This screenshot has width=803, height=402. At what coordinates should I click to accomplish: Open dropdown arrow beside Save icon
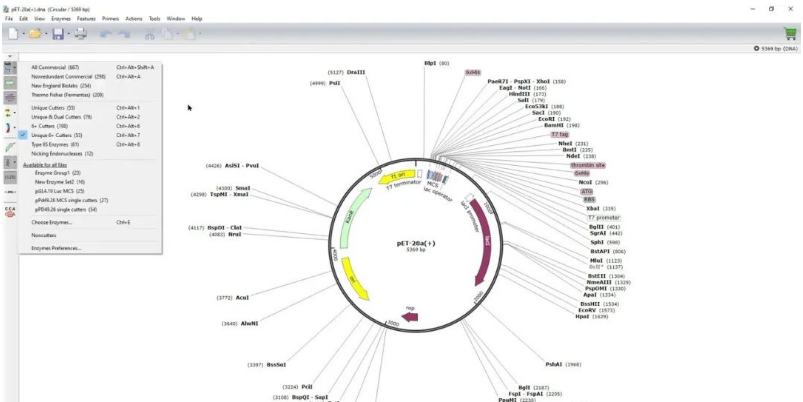pos(69,35)
